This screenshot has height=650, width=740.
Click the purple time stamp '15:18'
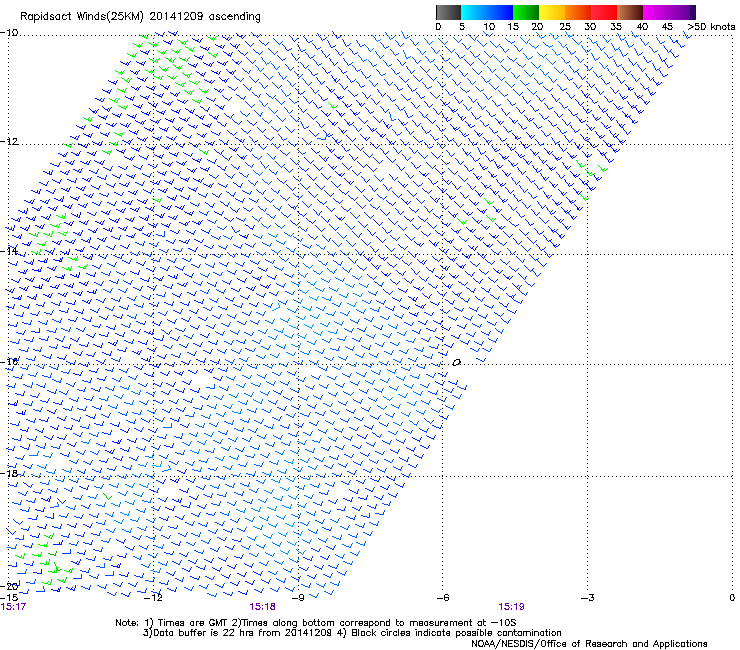pyautogui.click(x=262, y=607)
